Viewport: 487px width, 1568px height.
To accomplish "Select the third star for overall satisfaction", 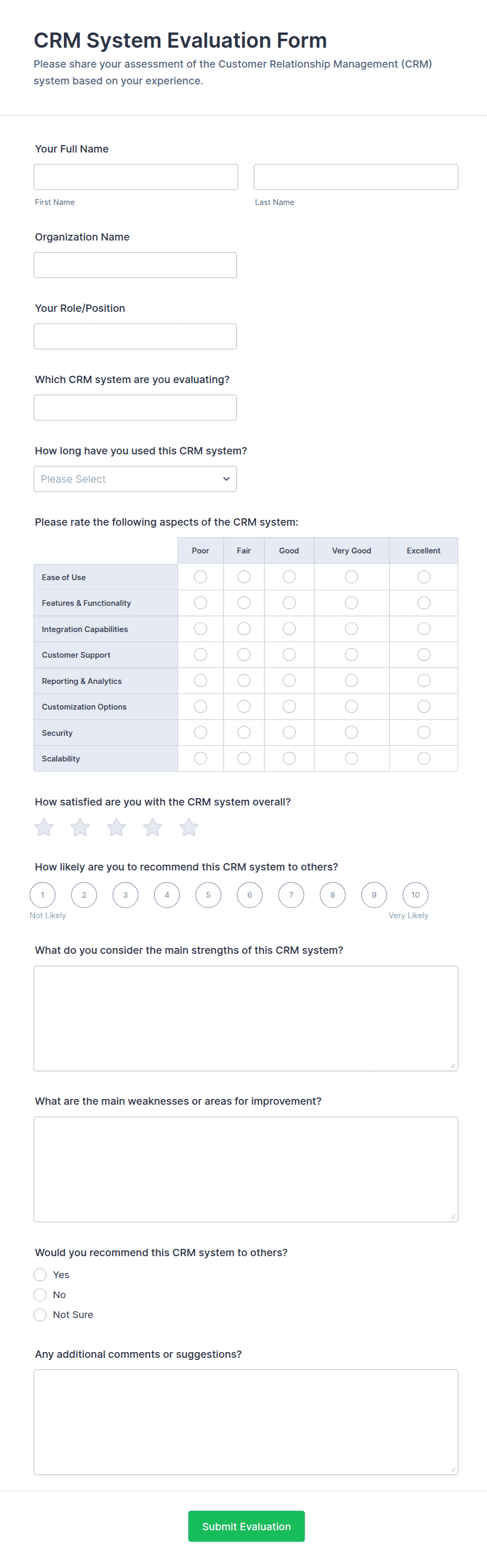I will [x=116, y=827].
